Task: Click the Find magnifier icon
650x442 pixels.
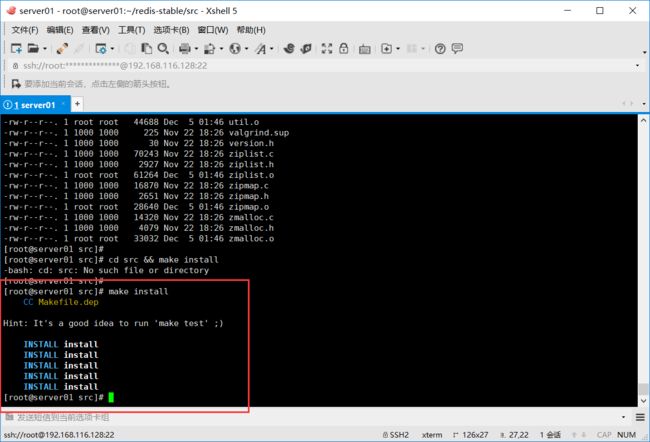Action: tap(163, 49)
